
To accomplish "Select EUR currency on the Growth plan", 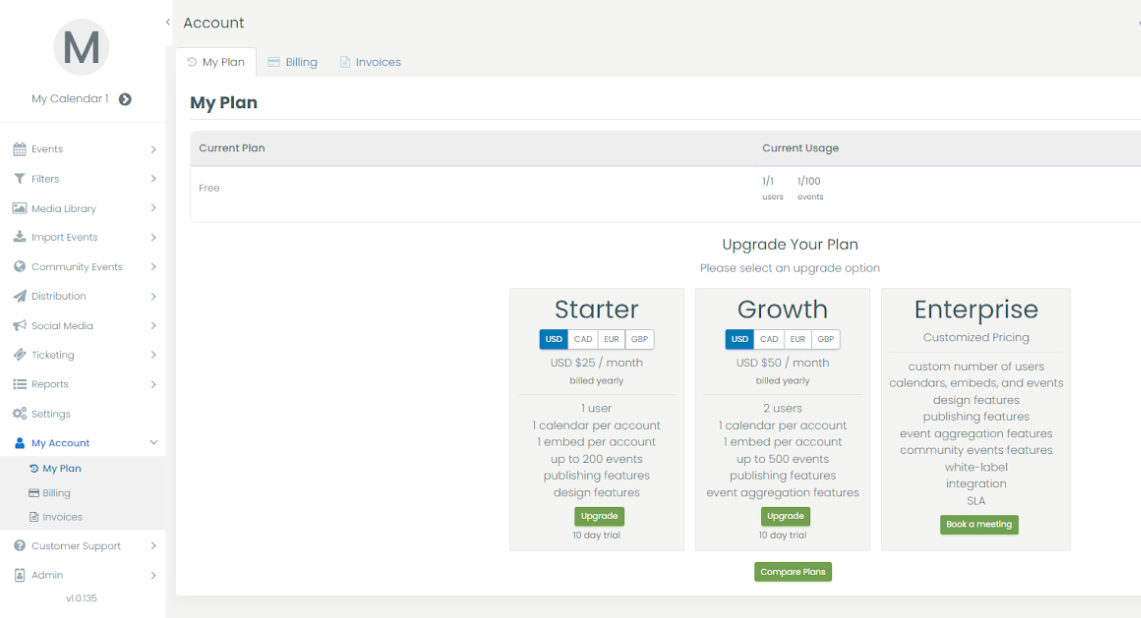I will click(x=798, y=339).
